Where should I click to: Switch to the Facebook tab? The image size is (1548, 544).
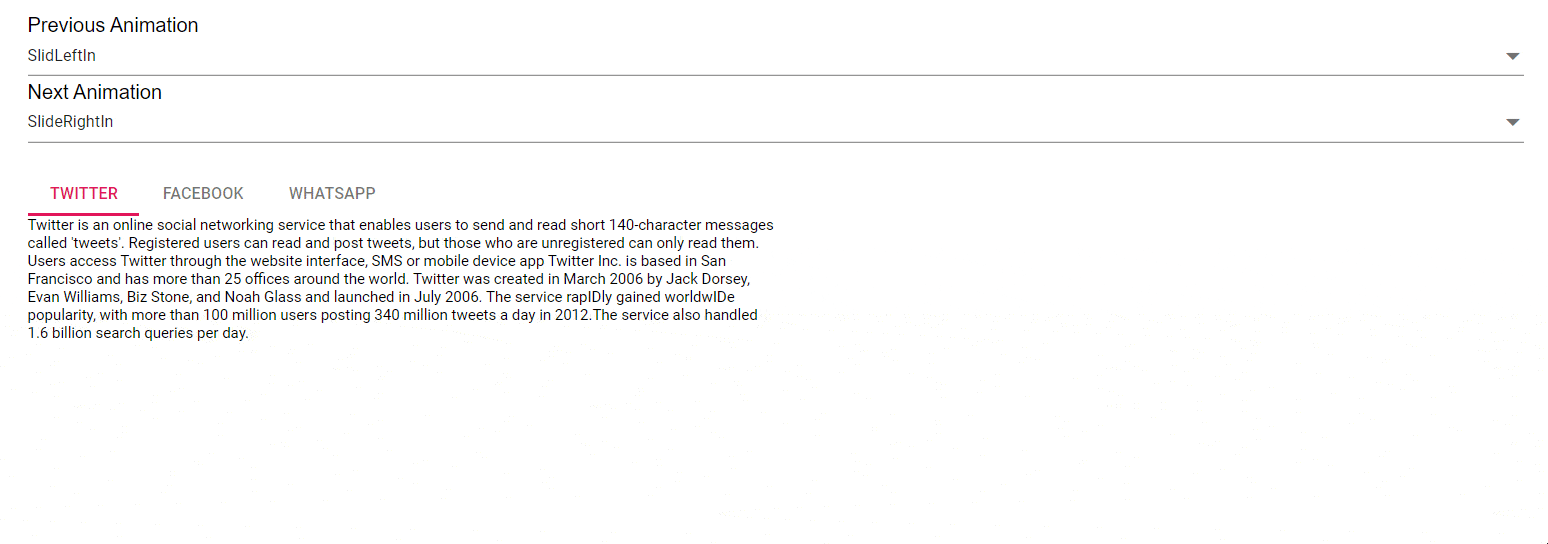pyautogui.click(x=203, y=193)
